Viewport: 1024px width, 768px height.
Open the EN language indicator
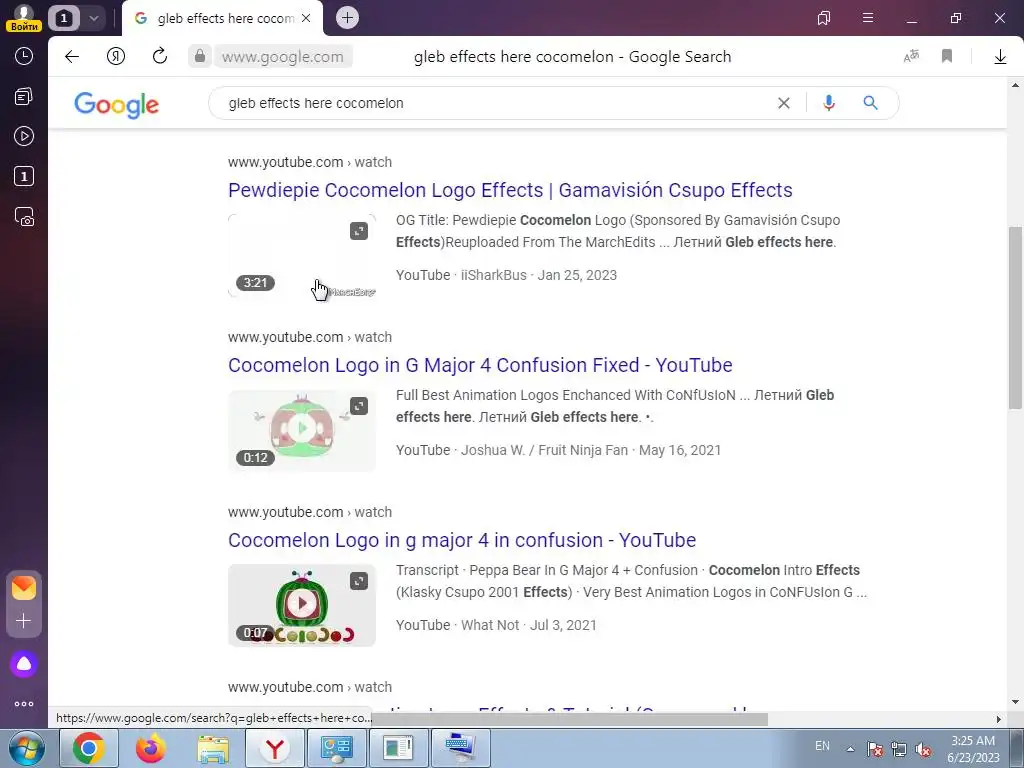(x=822, y=746)
